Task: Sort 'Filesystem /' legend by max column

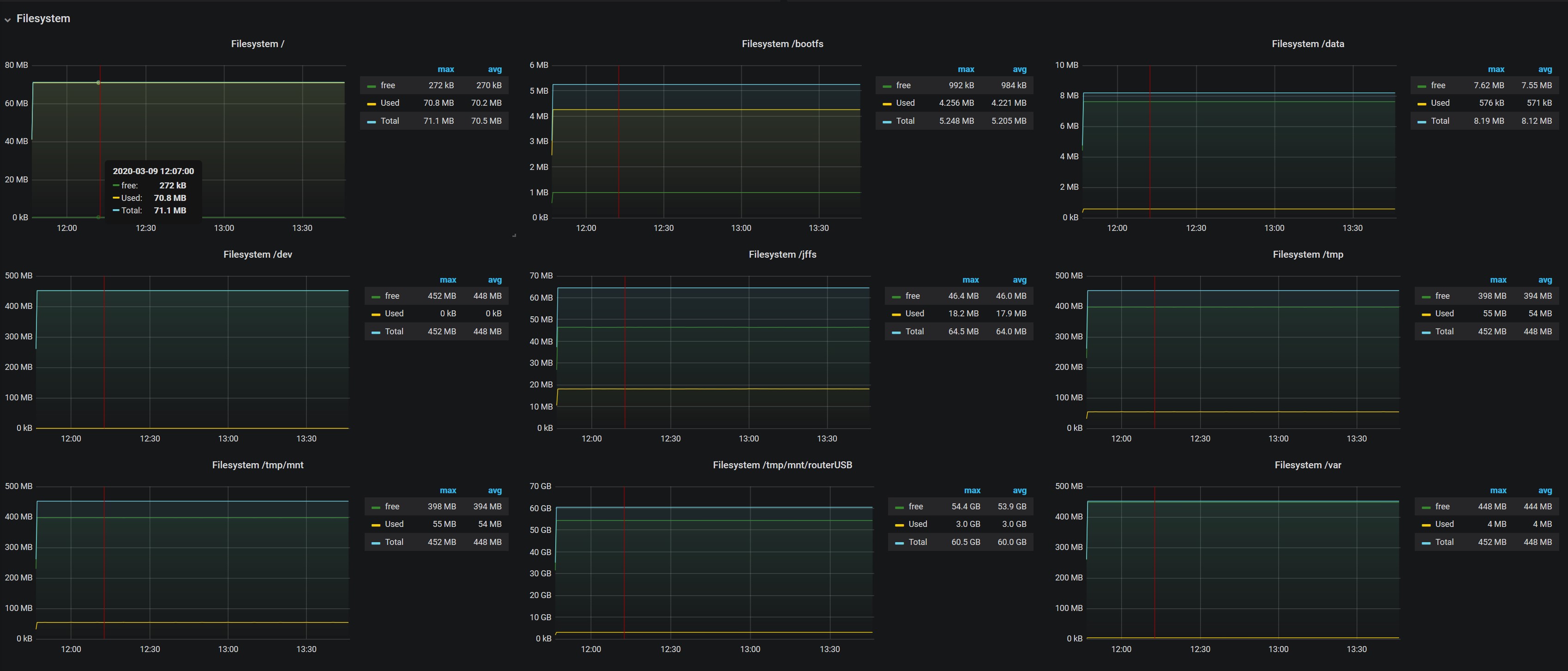Action: (445, 69)
